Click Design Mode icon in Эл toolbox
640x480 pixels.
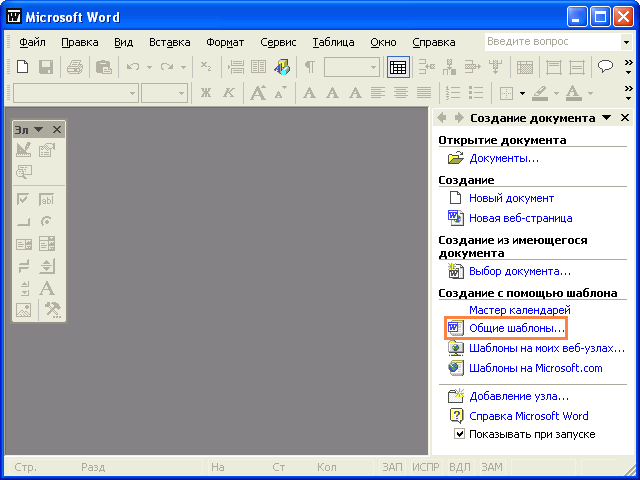point(24,149)
